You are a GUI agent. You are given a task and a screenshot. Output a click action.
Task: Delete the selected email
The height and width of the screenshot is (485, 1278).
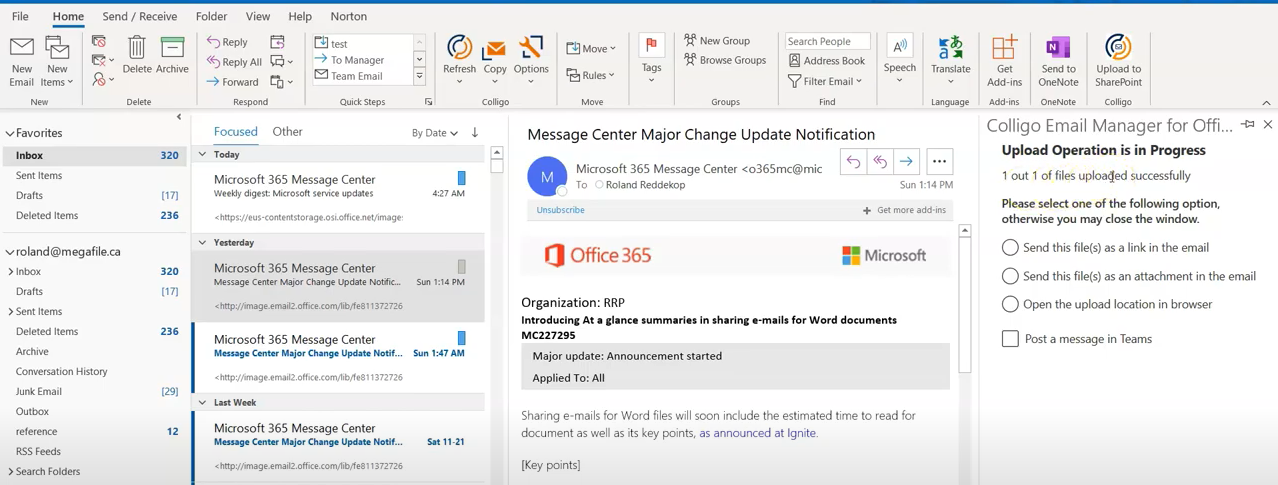click(137, 55)
